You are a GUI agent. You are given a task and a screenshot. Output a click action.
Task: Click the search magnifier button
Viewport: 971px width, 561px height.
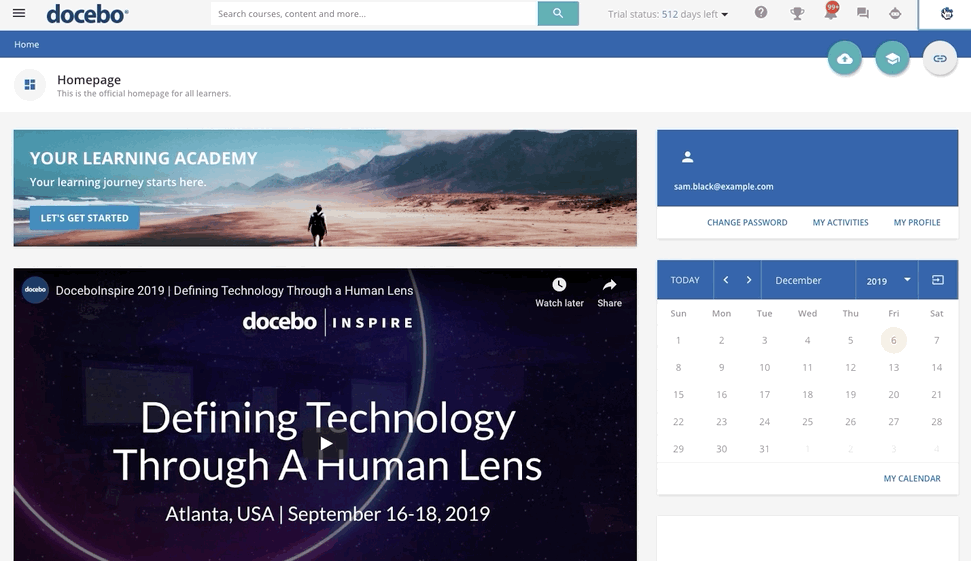pyautogui.click(x=558, y=14)
